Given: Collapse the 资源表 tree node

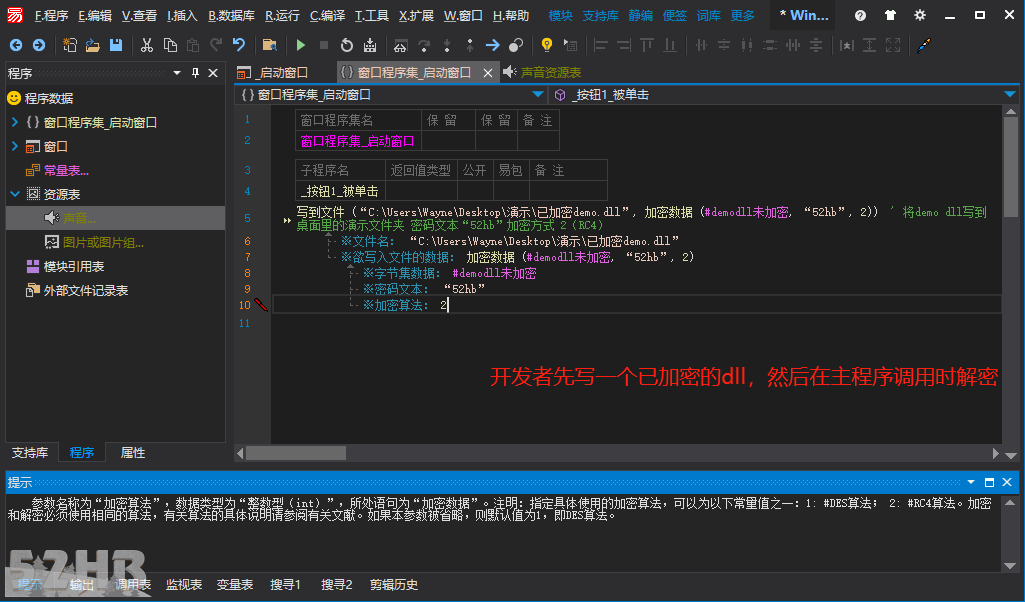Looking at the screenshot, I should point(15,194).
